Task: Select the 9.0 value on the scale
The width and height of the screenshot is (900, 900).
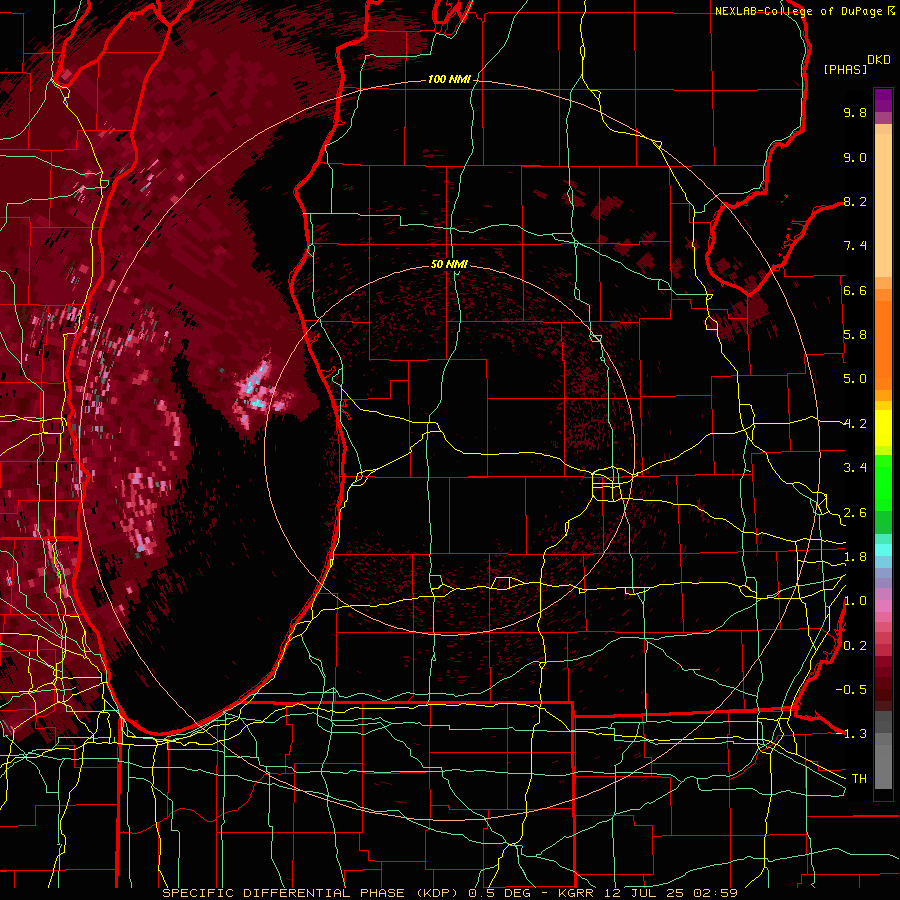Action: pos(855,157)
